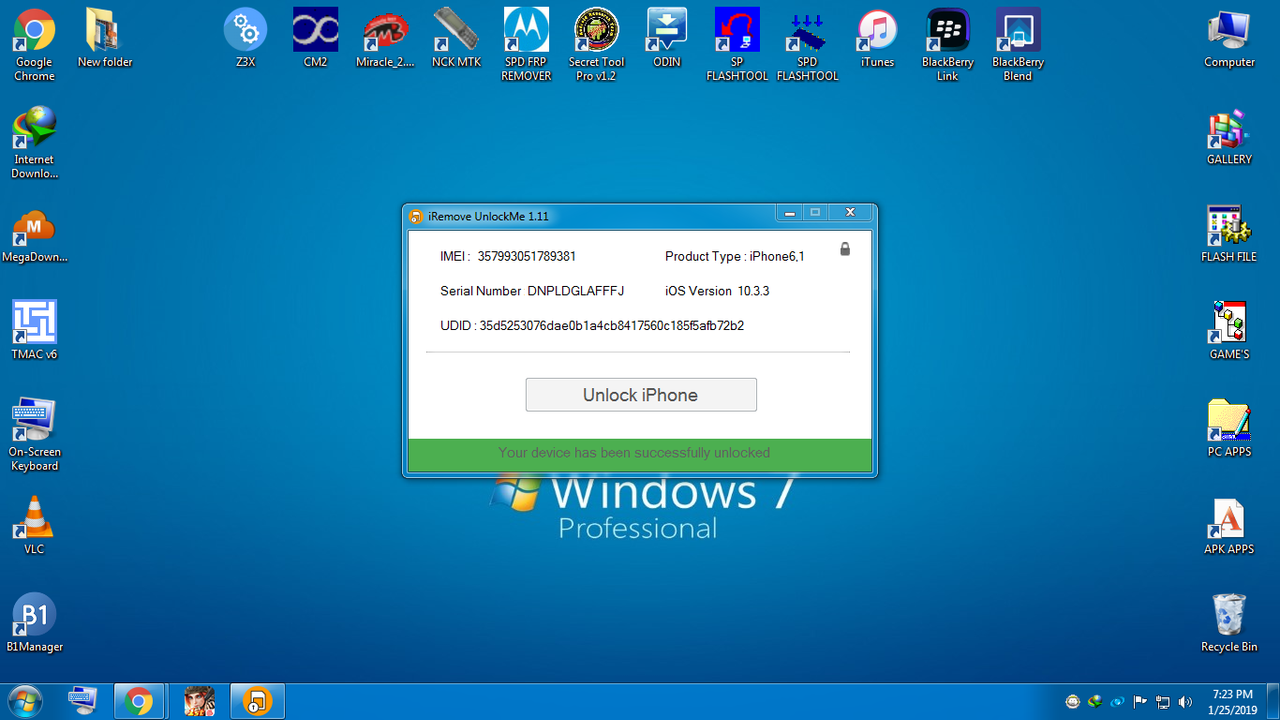Open the volume control in system tray
Screen dimensions: 1280x720
click(1186, 701)
